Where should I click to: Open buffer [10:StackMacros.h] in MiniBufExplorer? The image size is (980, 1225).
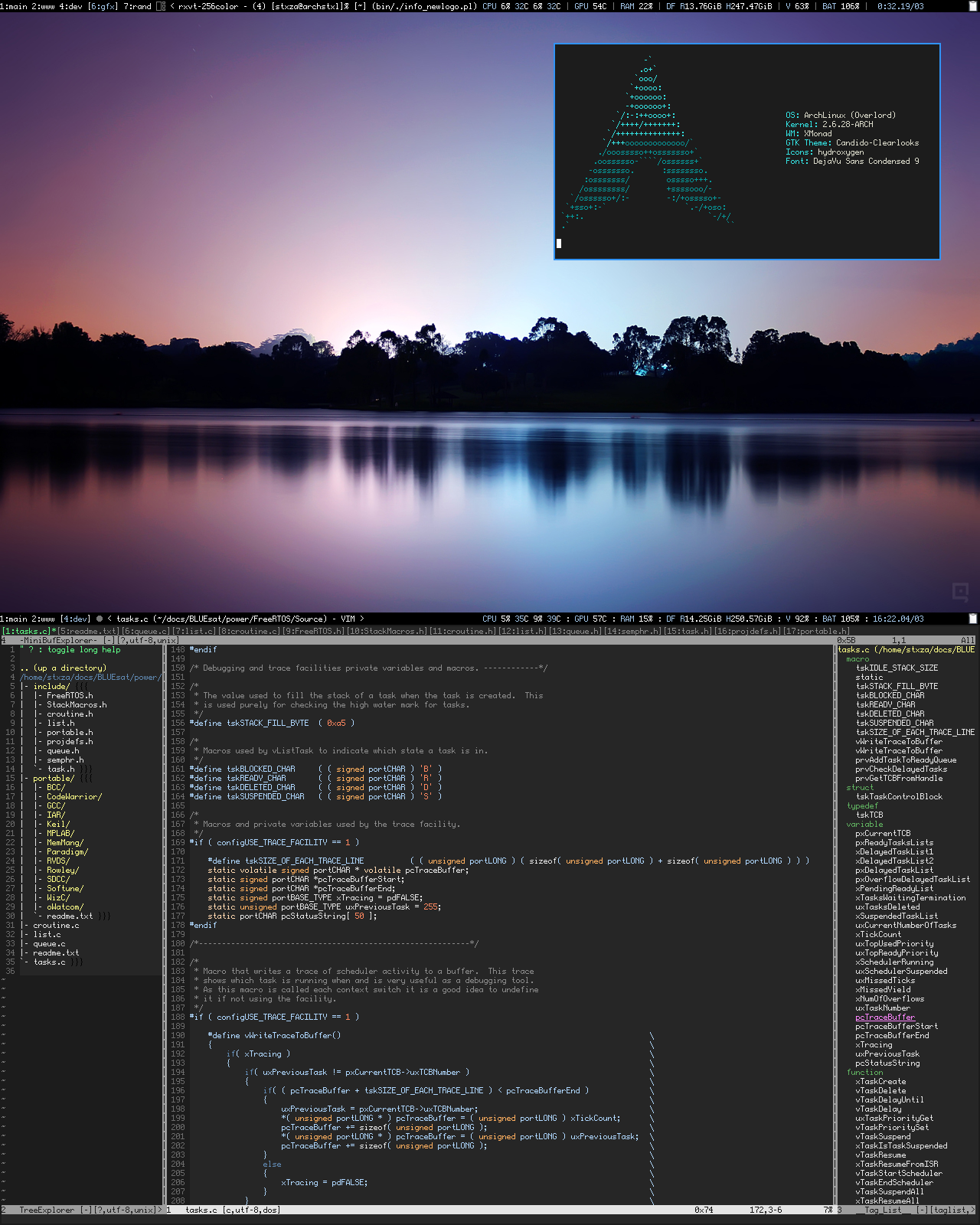tap(387, 632)
